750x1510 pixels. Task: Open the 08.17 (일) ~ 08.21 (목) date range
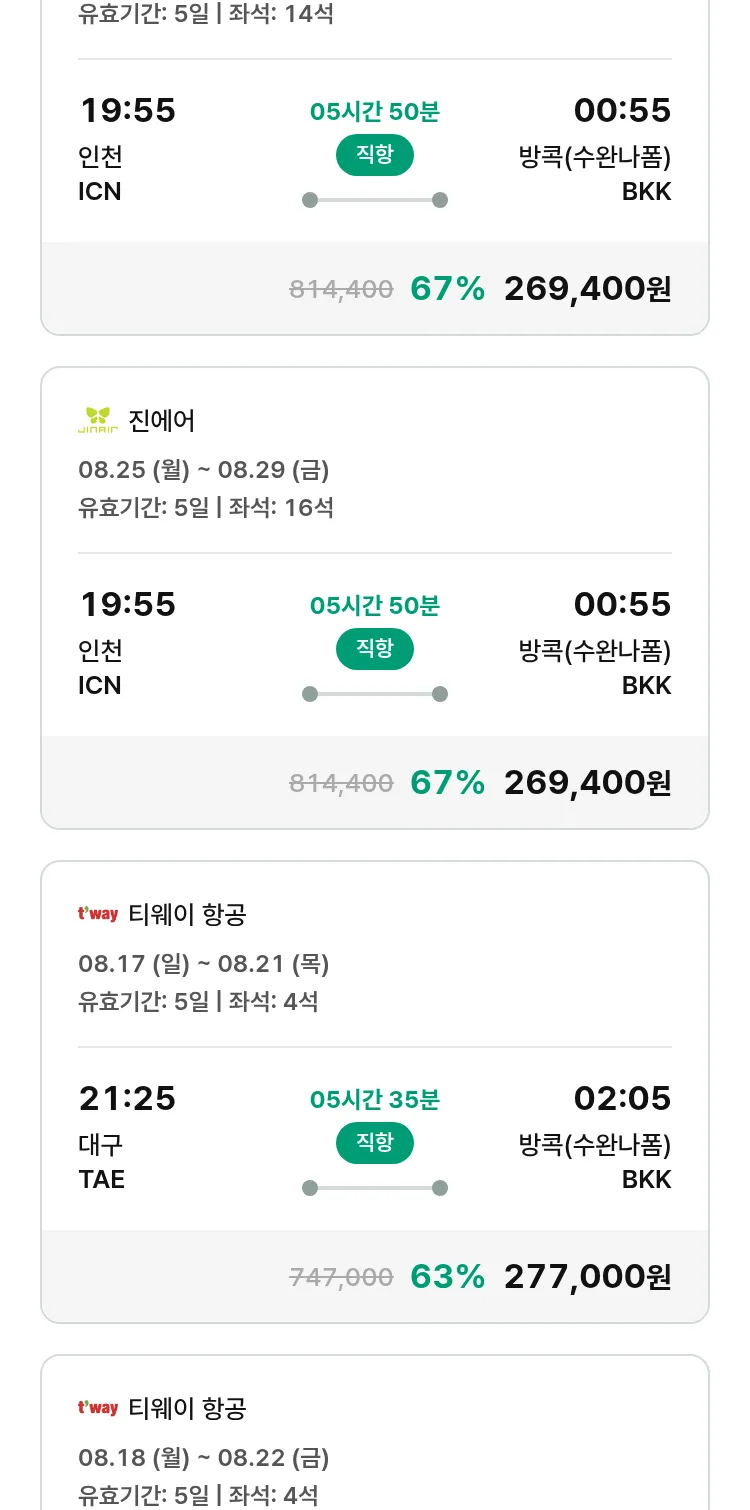(204, 964)
